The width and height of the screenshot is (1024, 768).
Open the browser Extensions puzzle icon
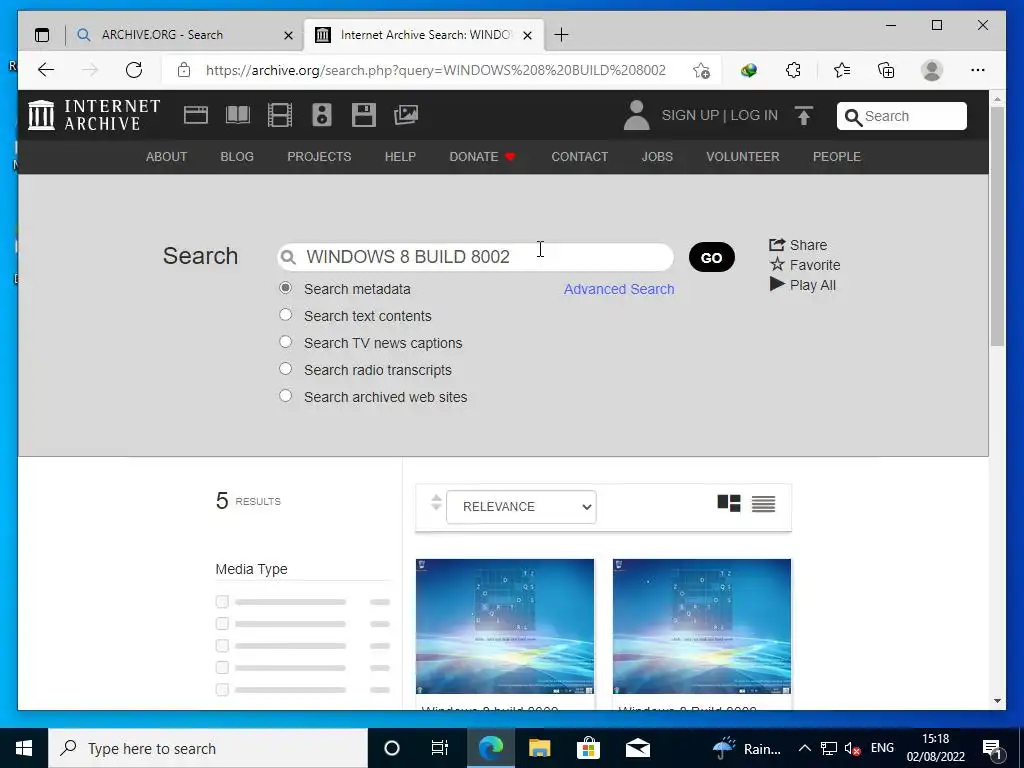[793, 70]
